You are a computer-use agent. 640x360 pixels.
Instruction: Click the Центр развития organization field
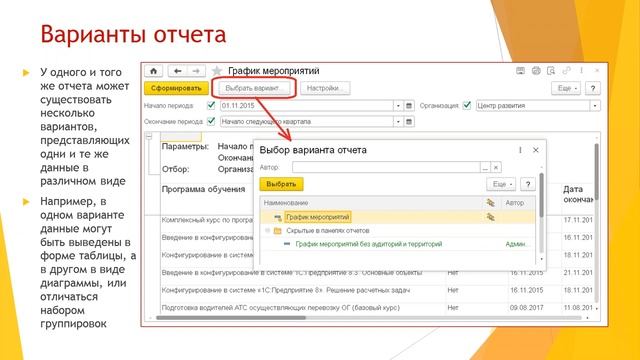[533, 106]
